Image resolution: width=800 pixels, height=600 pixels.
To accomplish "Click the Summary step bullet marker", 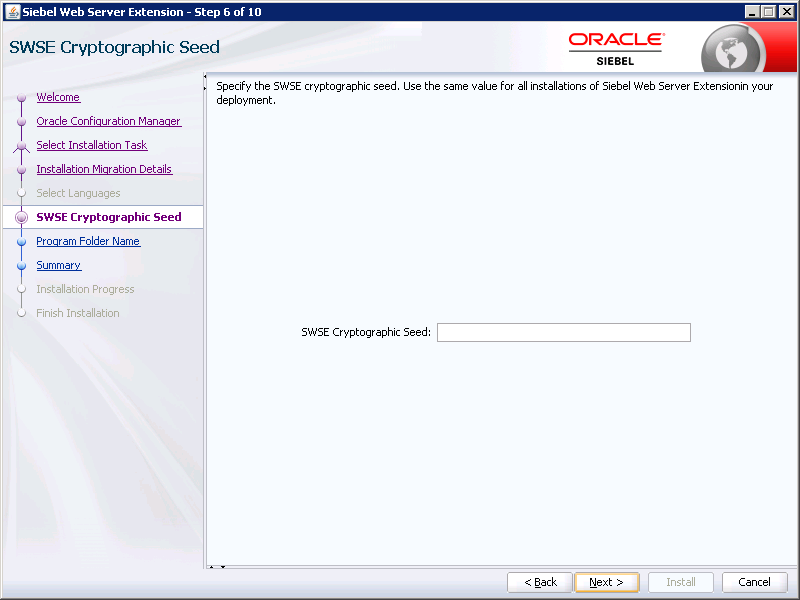I will coord(21,265).
